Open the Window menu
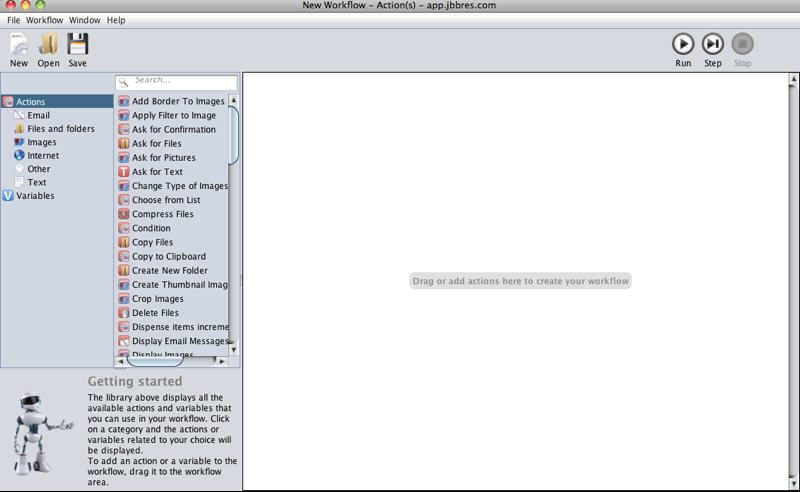 85,20
